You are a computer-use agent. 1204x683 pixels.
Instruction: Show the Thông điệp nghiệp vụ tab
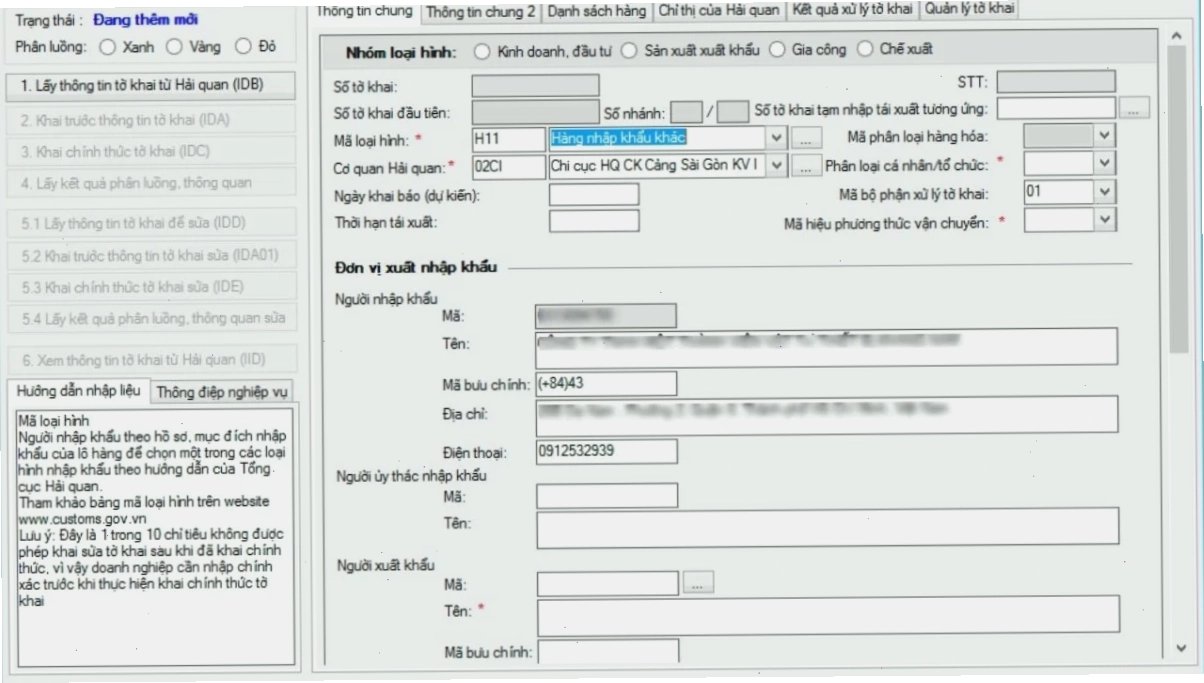(223, 392)
